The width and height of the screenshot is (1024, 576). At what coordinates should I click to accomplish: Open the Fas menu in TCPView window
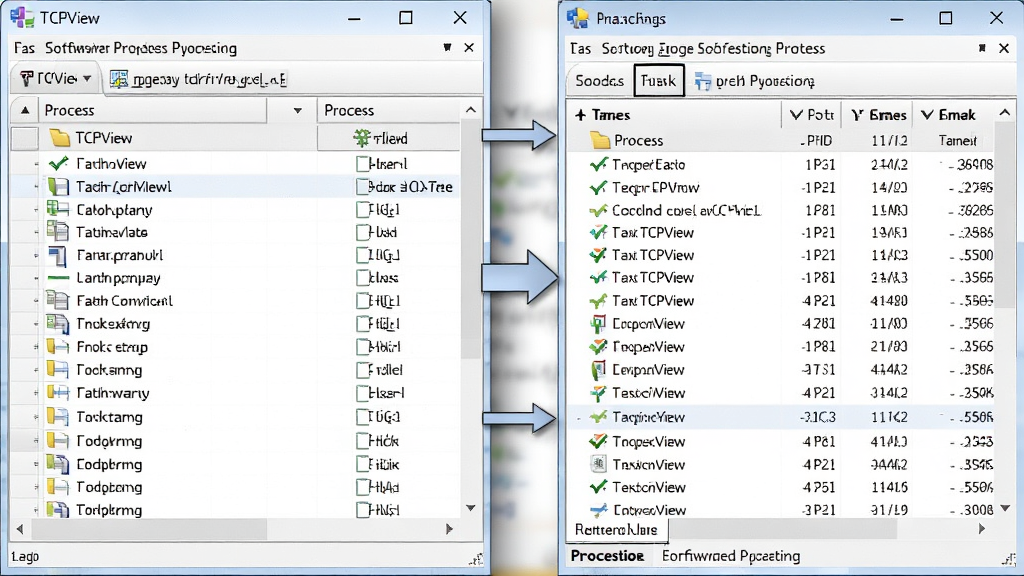[x=24, y=48]
